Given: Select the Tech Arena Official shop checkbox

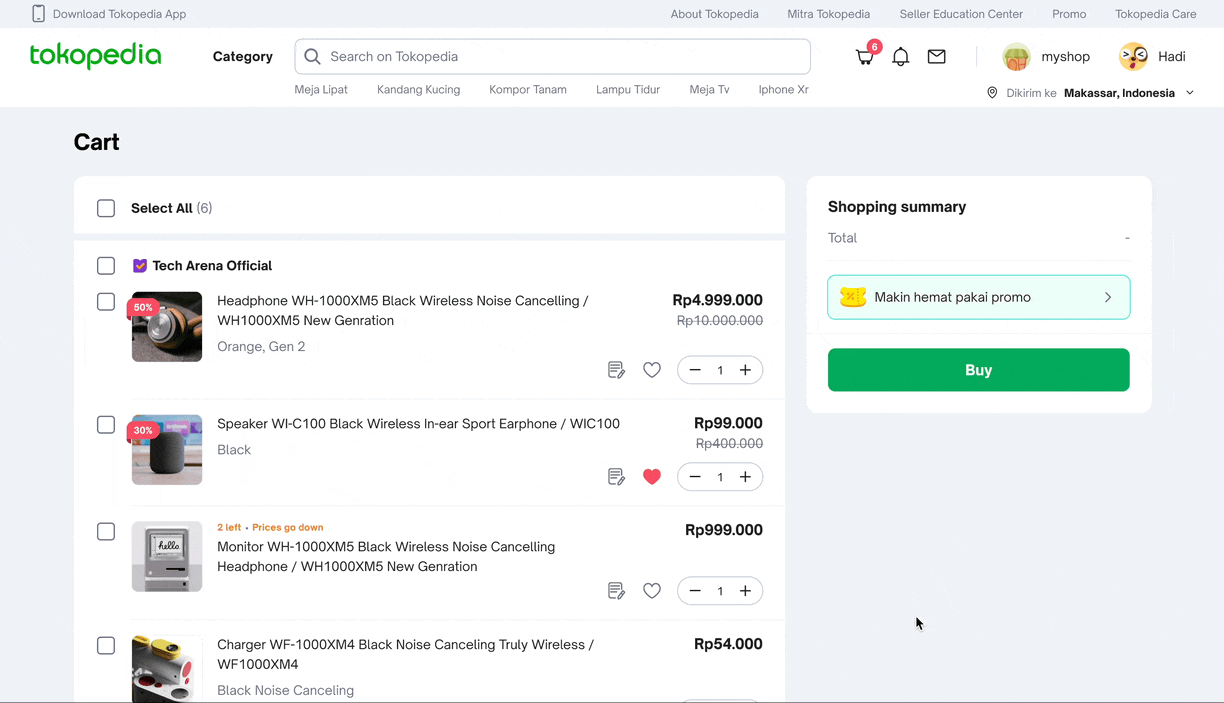Looking at the screenshot, I should click(x=106, y=266).
